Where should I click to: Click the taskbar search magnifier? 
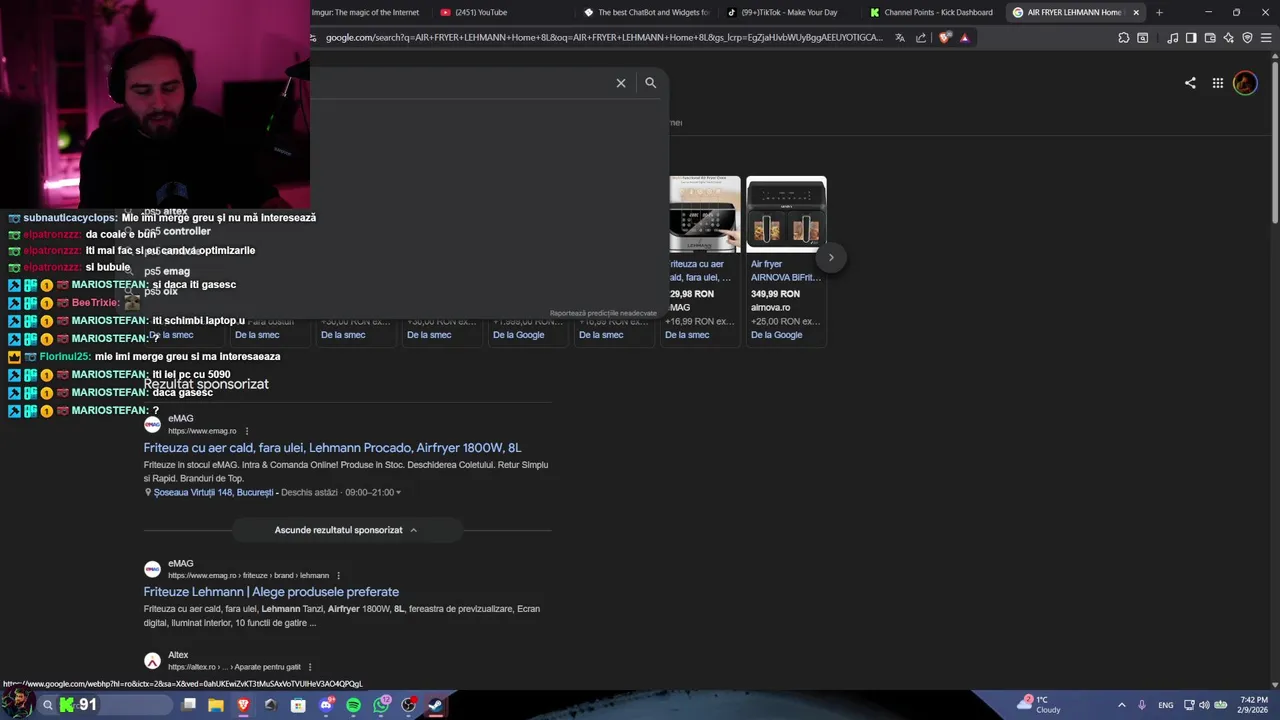(x=47, y=705)
